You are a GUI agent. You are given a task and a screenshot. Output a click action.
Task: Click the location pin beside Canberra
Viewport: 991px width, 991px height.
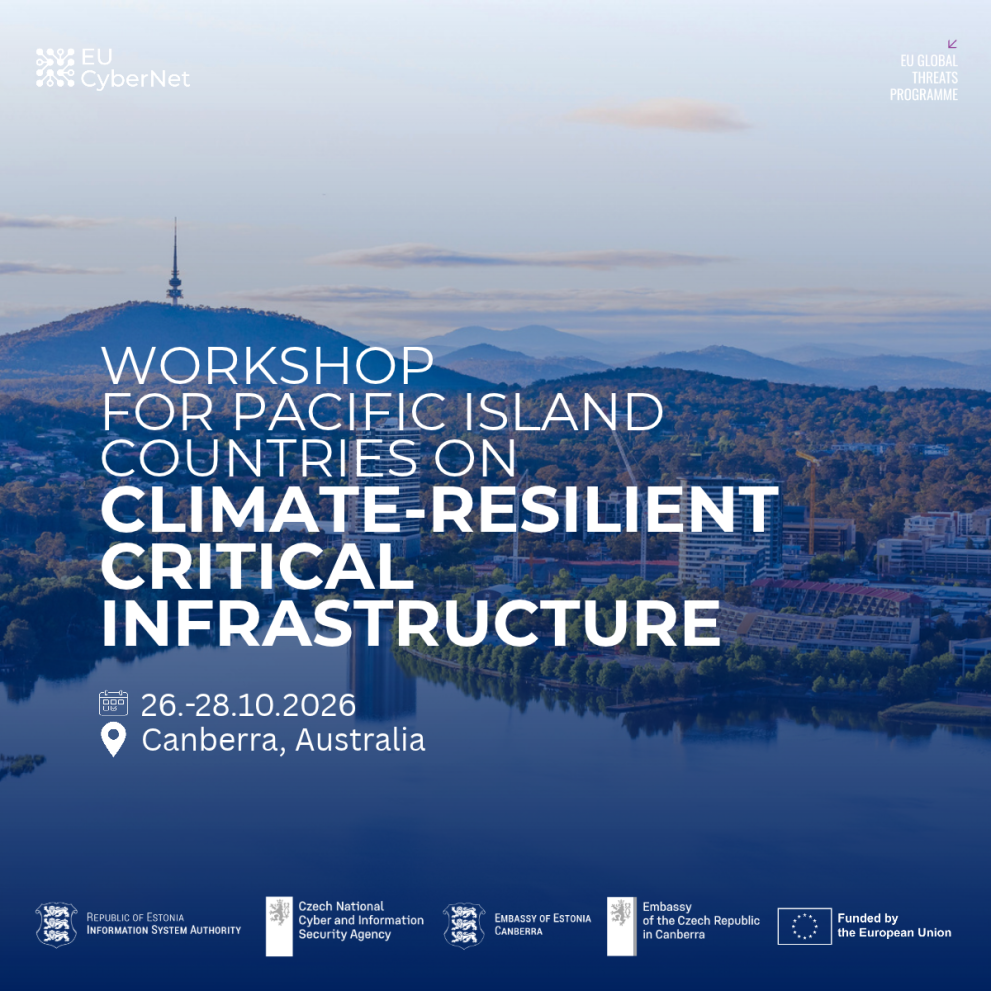click(114, 739)
